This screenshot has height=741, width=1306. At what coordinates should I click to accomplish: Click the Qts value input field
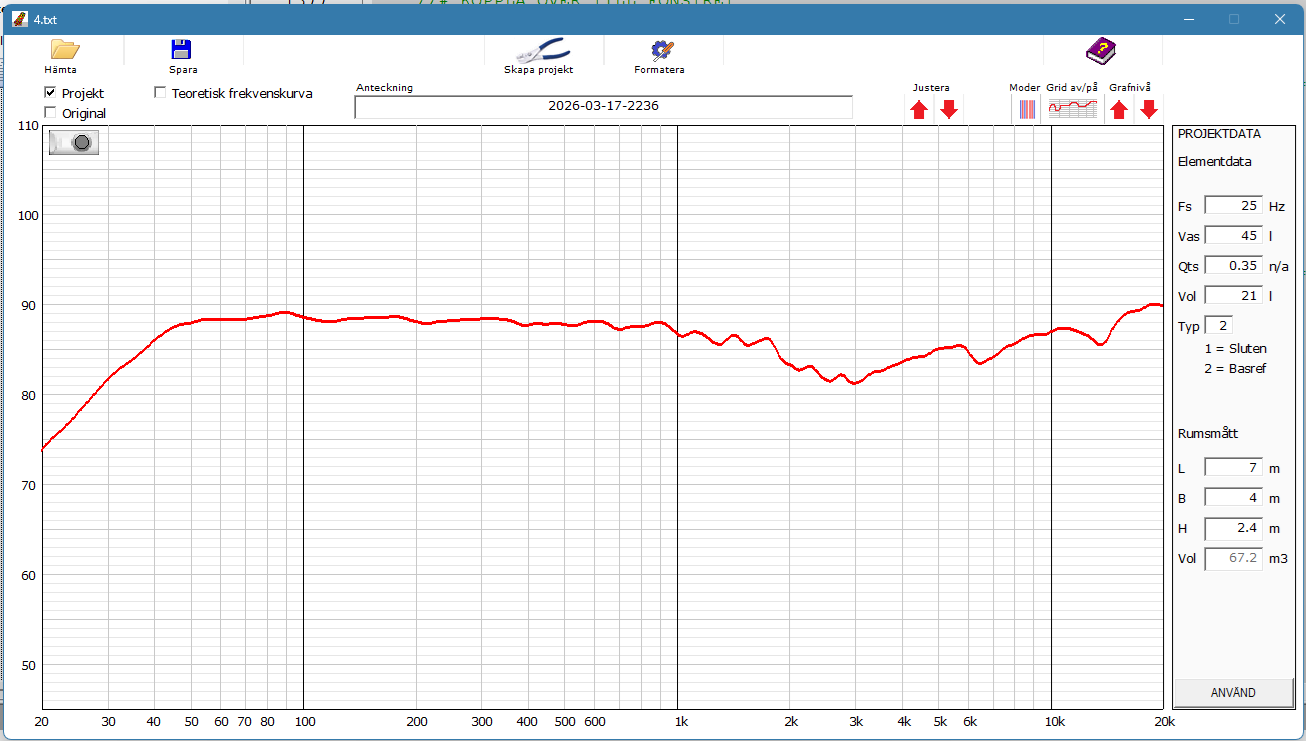(1233, 266)
